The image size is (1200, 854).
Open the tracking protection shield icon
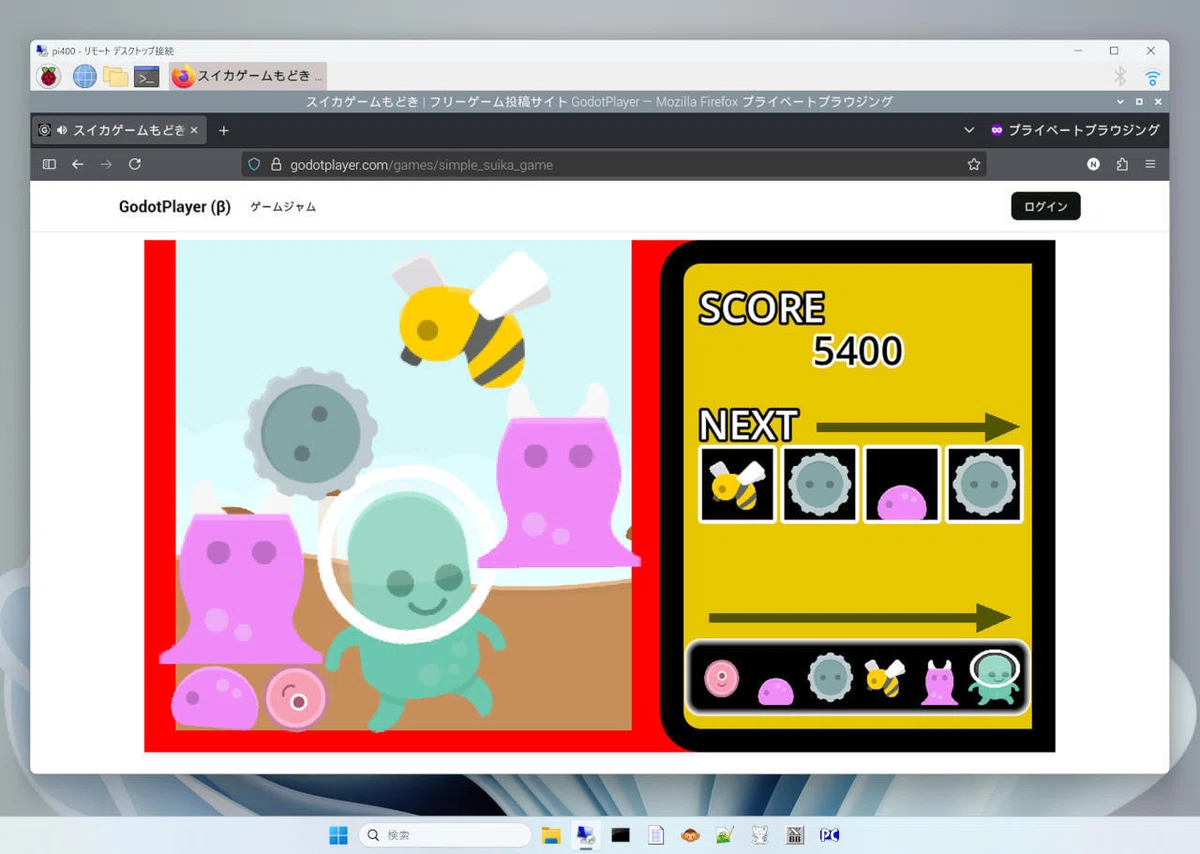point(254,164)
